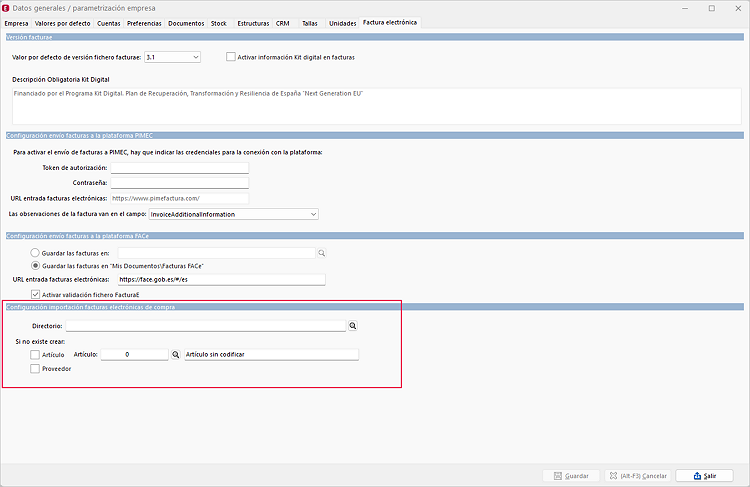Toggle Activar validación fichero FacturaE checkbox
The height and width of the screenshot is (487, 750).
point(35,294)
